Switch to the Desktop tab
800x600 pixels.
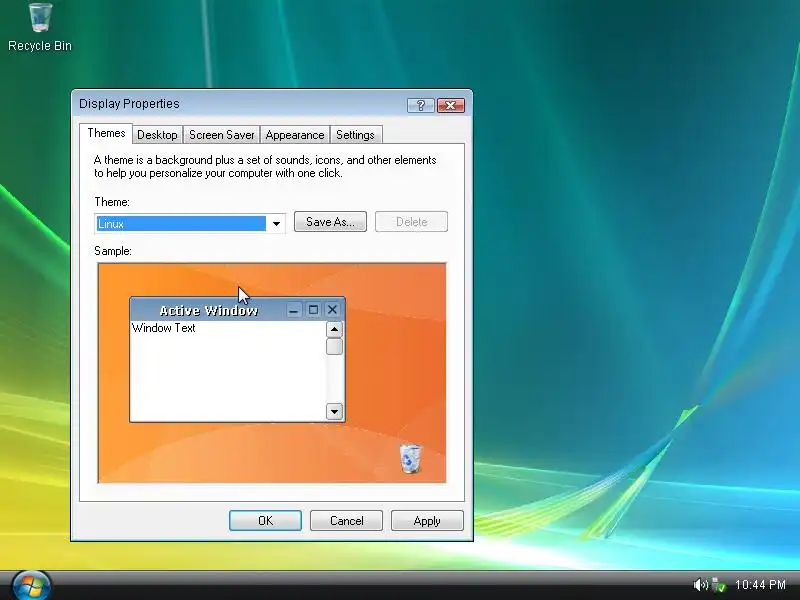[x=157, y=135]
